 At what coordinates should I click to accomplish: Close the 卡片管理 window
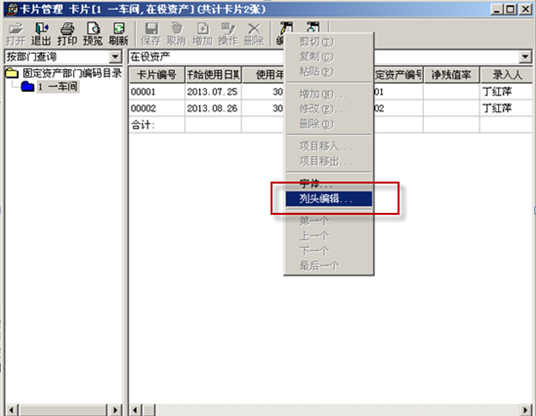coord(525,9)
